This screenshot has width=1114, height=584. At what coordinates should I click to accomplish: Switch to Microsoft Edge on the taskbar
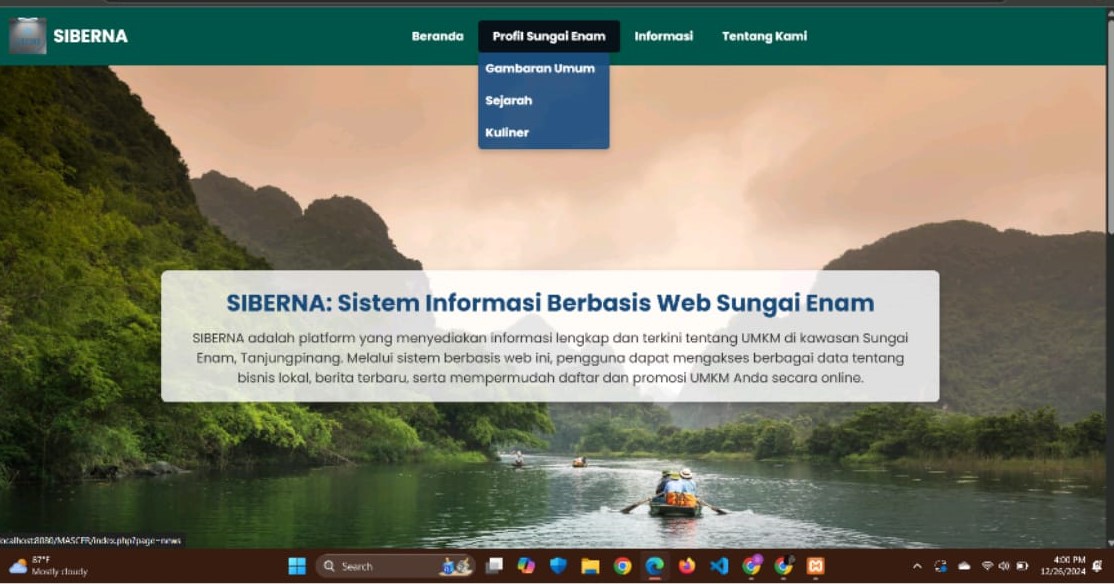pos(654,566)
